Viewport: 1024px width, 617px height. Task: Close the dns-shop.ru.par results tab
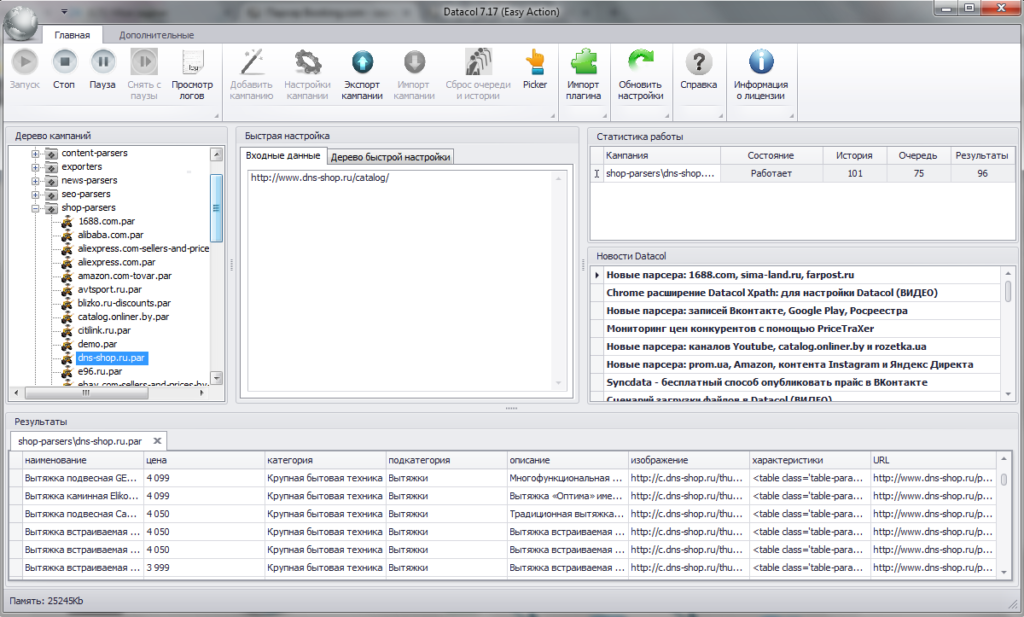pyautogui.click(x=157, y=441)
